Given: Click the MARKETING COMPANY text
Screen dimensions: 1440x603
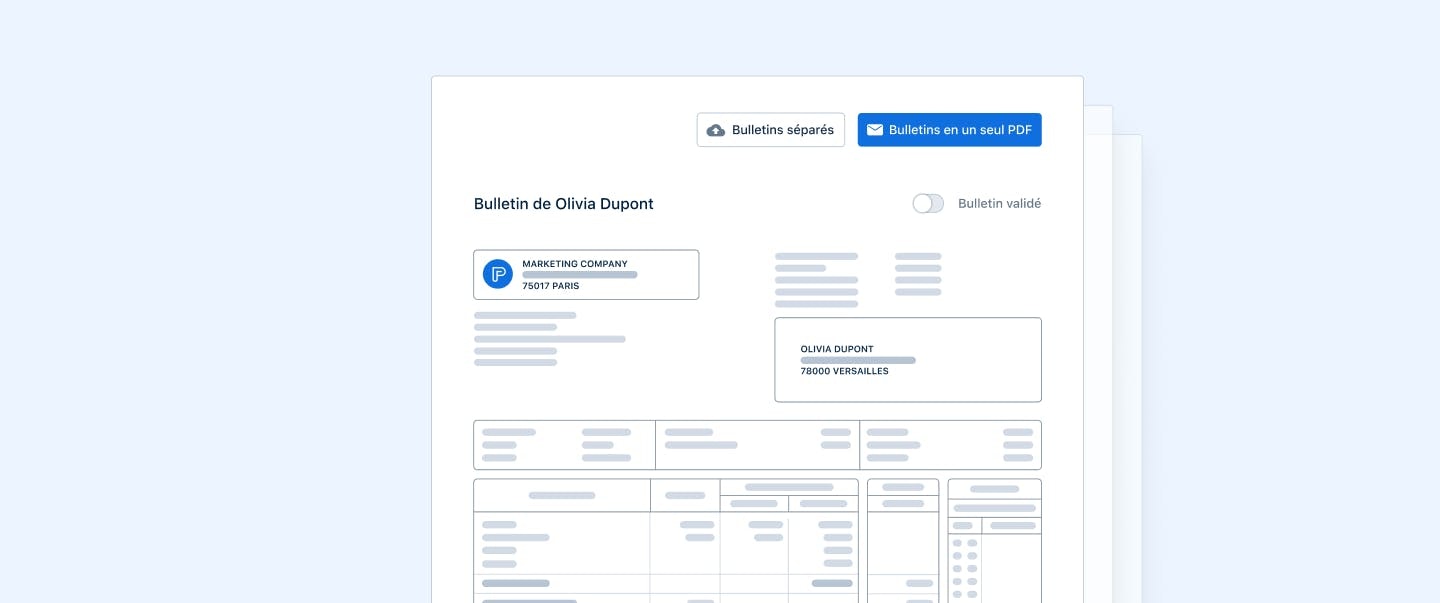Looking at the screenshot, I should pos(575,264).
